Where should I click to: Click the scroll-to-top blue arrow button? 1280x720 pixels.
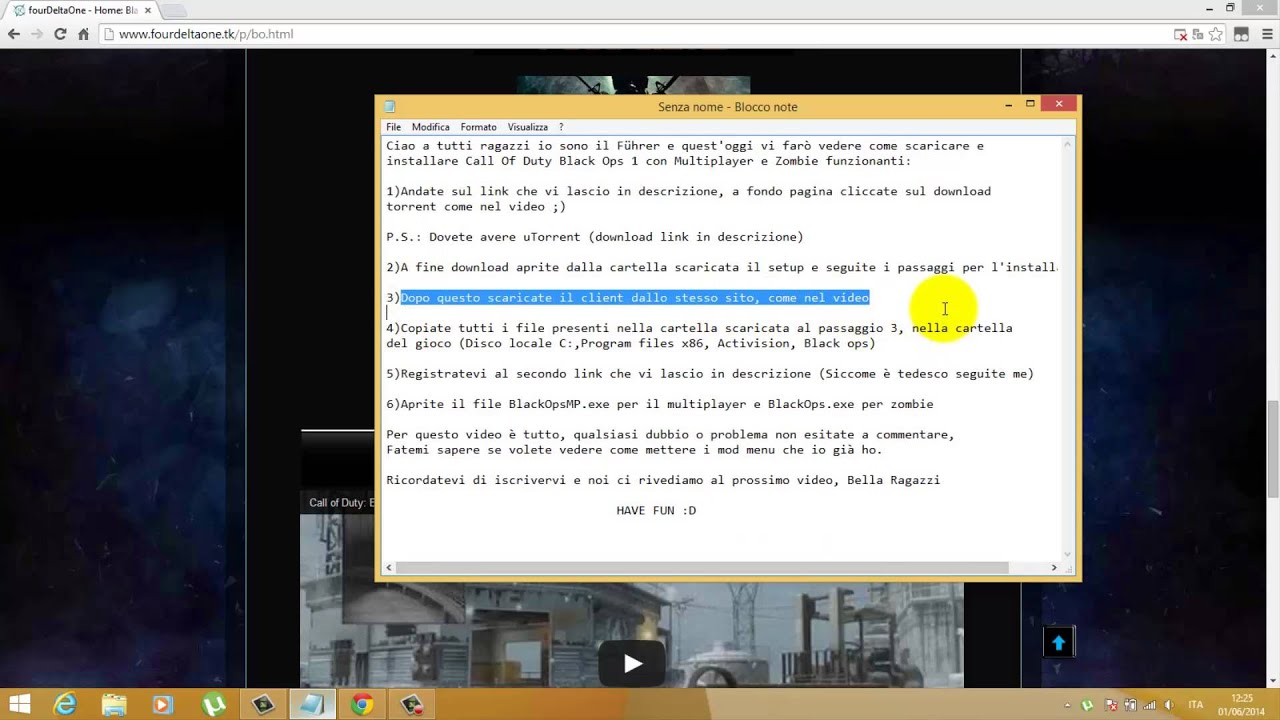[x=1058, y=643]
